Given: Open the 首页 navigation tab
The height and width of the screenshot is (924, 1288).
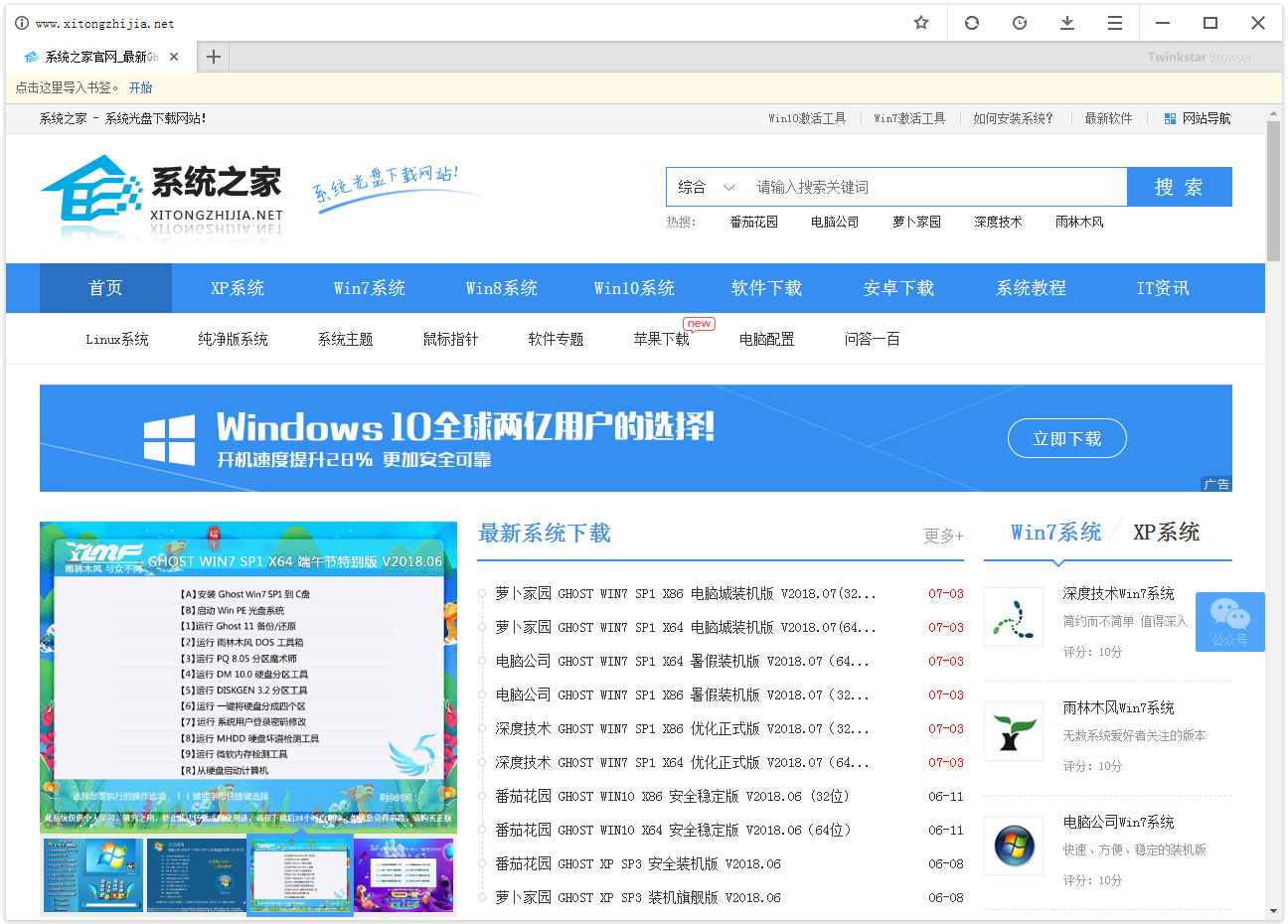Looking at the screenshot, I should pyautogui.click(x=105, y=288).
